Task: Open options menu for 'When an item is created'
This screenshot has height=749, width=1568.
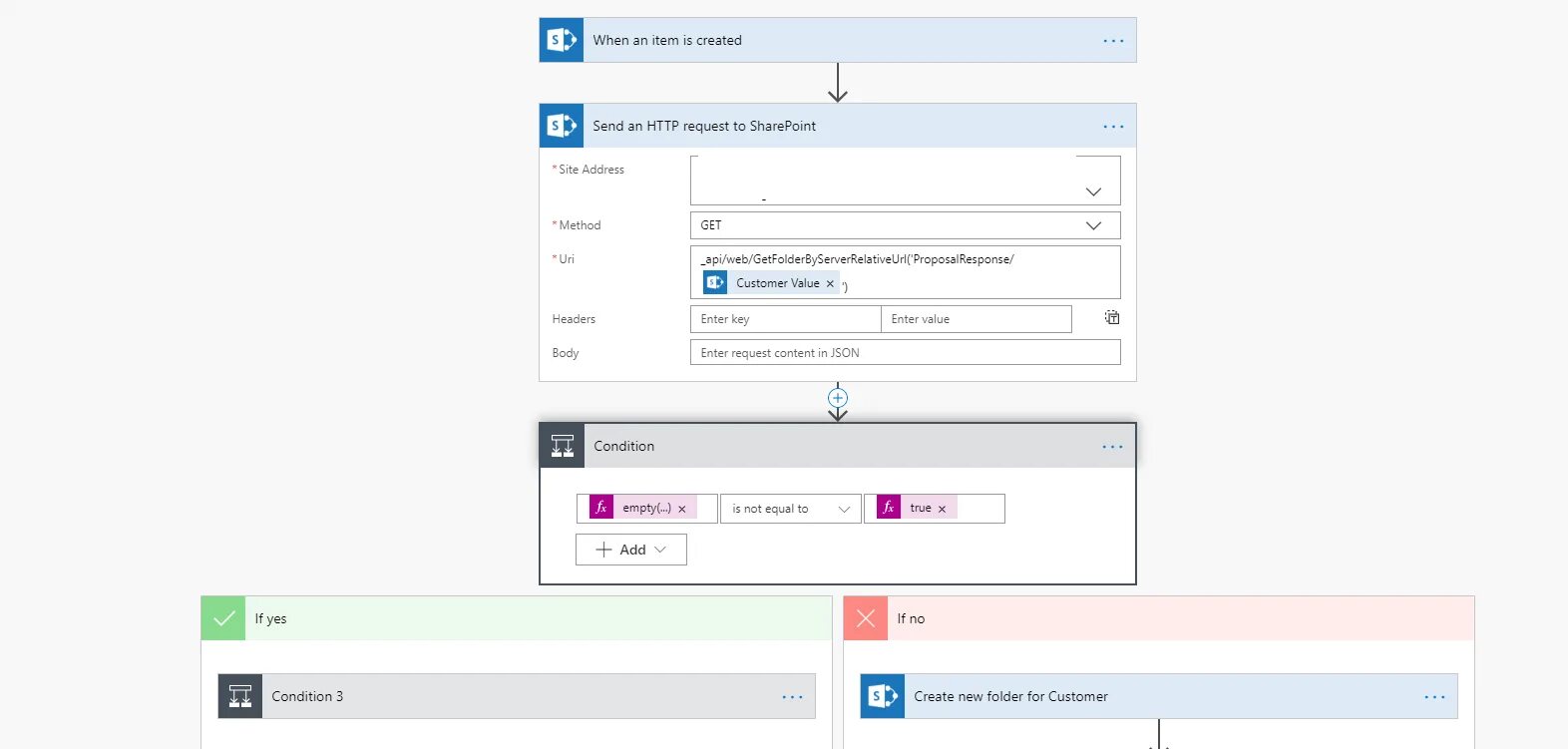Action: tap(1113, 41)
